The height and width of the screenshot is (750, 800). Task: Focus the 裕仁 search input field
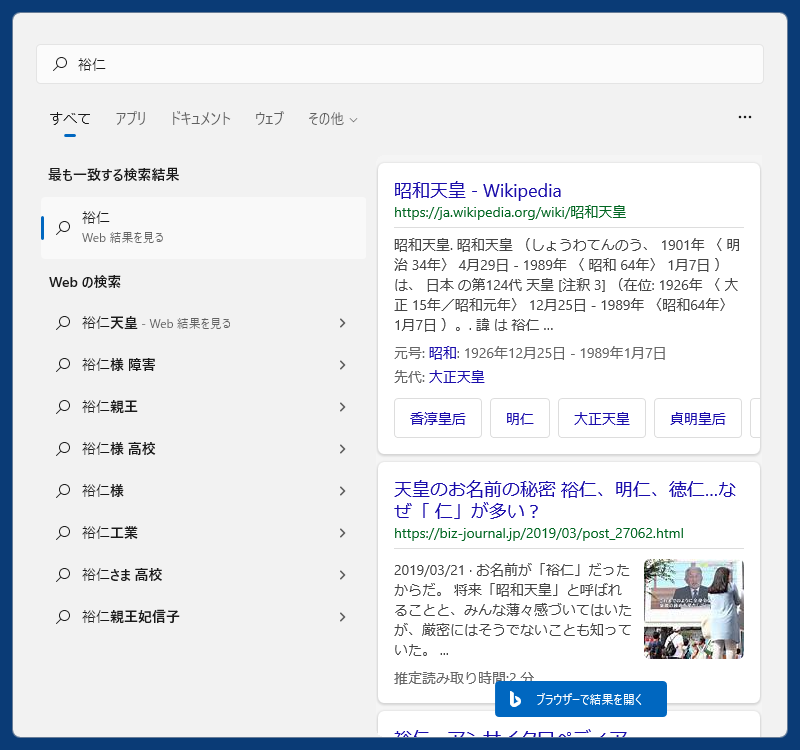(400, 64)
